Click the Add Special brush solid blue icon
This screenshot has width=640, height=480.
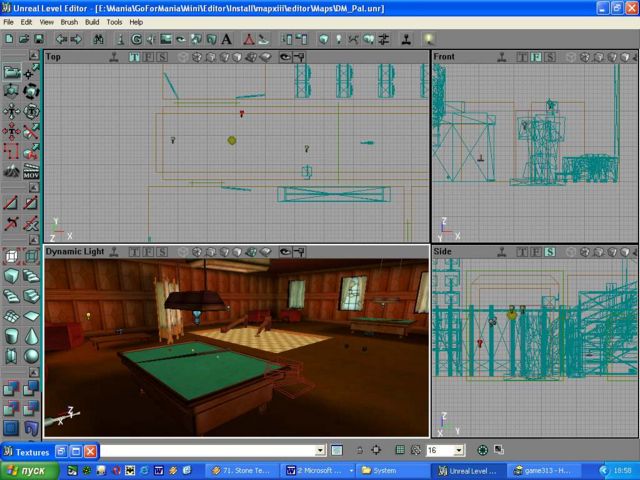click(11, 428)
